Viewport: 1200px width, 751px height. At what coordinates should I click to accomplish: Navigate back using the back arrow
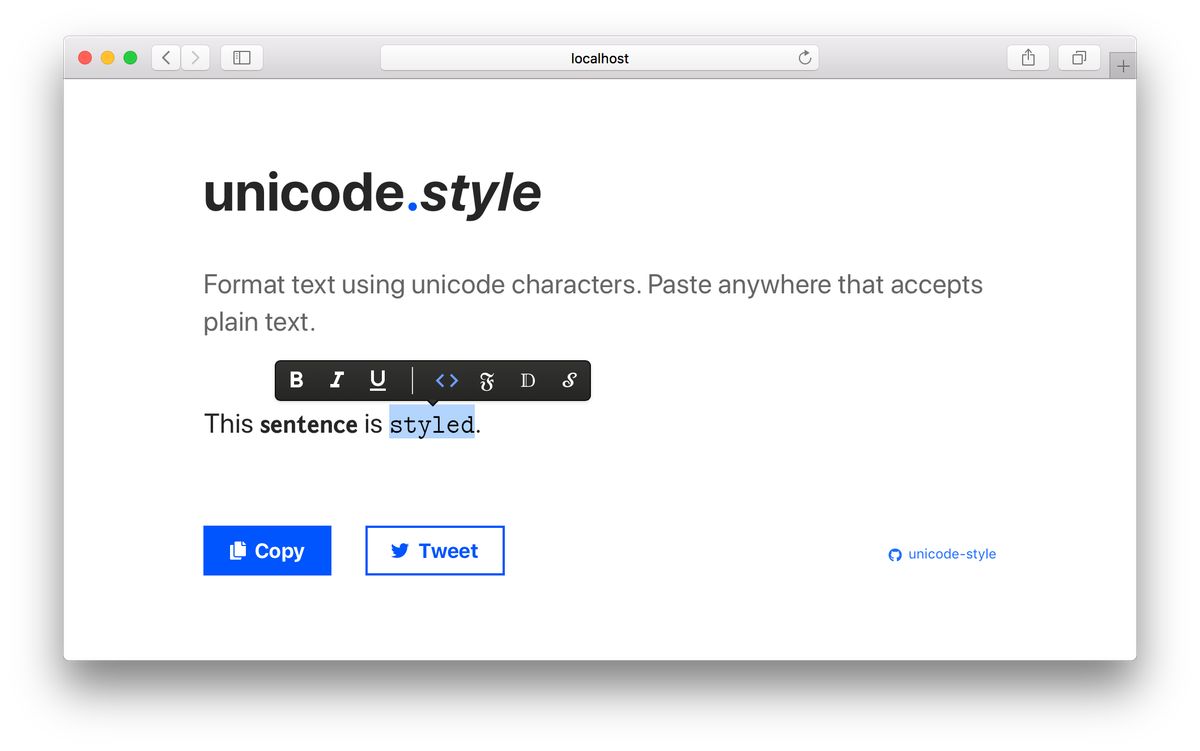click(x=165, y=57)
